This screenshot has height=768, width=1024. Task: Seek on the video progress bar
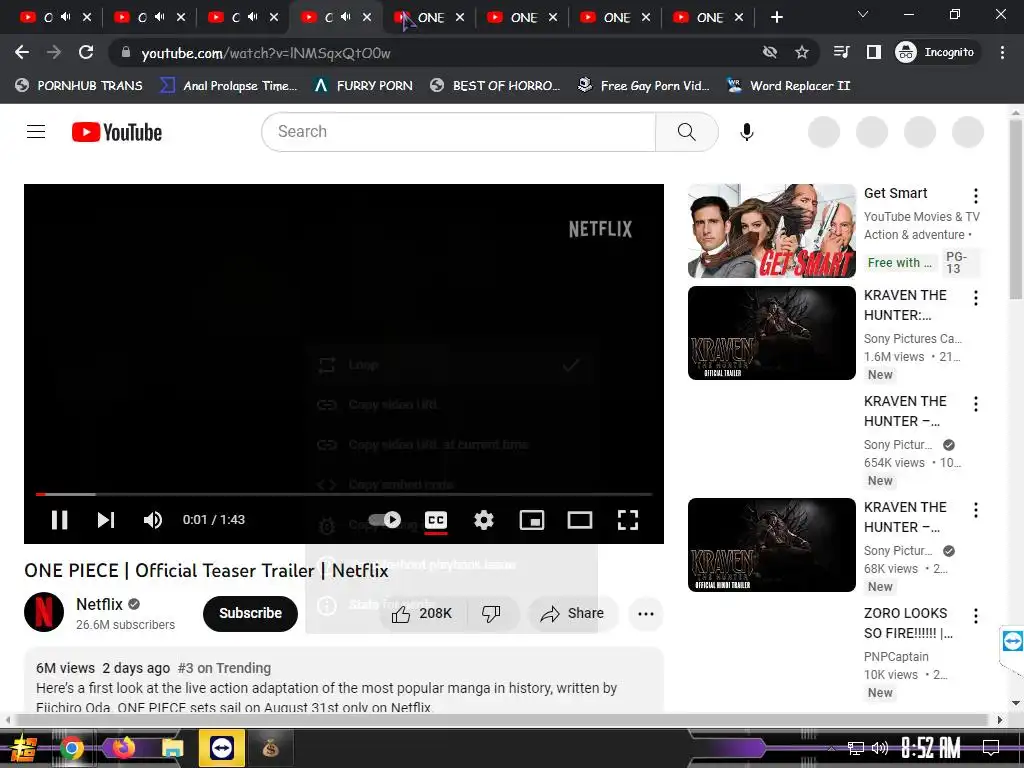(344, 494)
